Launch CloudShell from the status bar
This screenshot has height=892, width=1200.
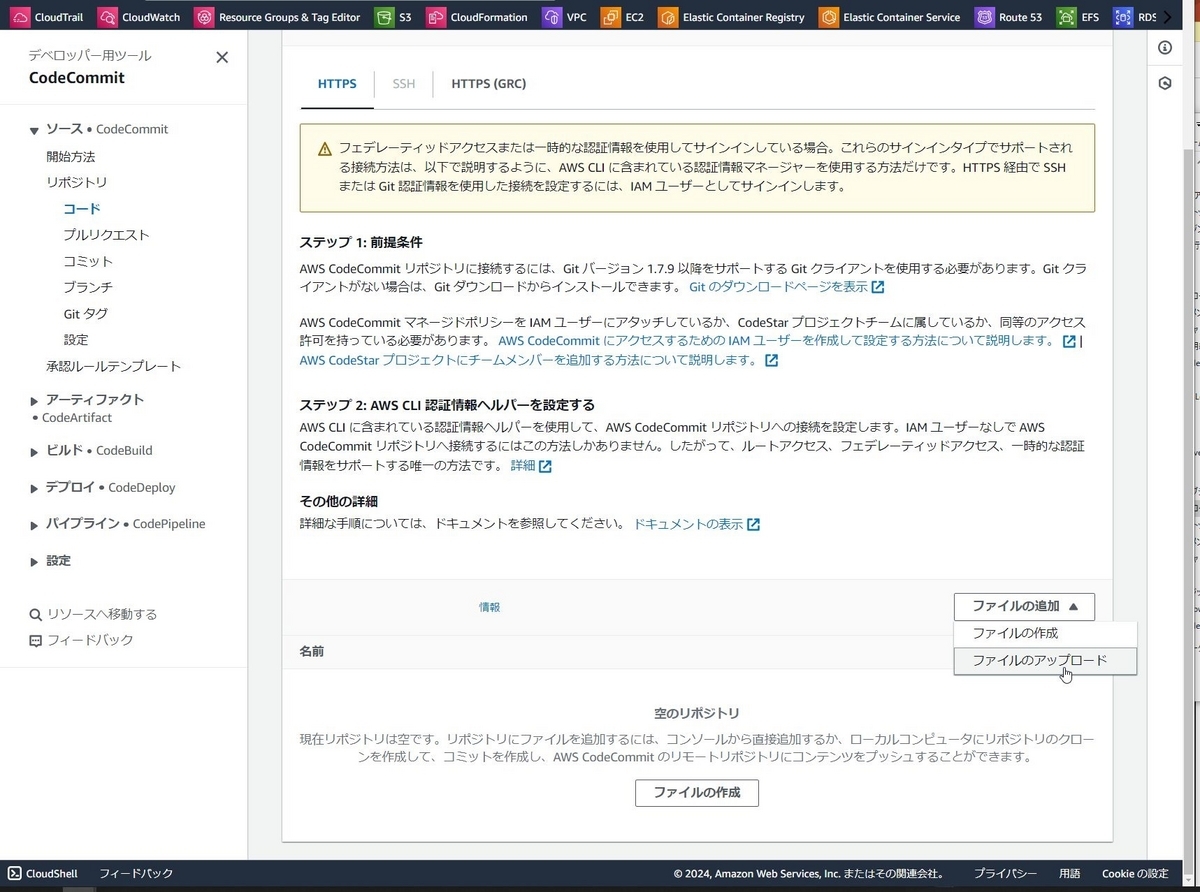pos(42,873)
